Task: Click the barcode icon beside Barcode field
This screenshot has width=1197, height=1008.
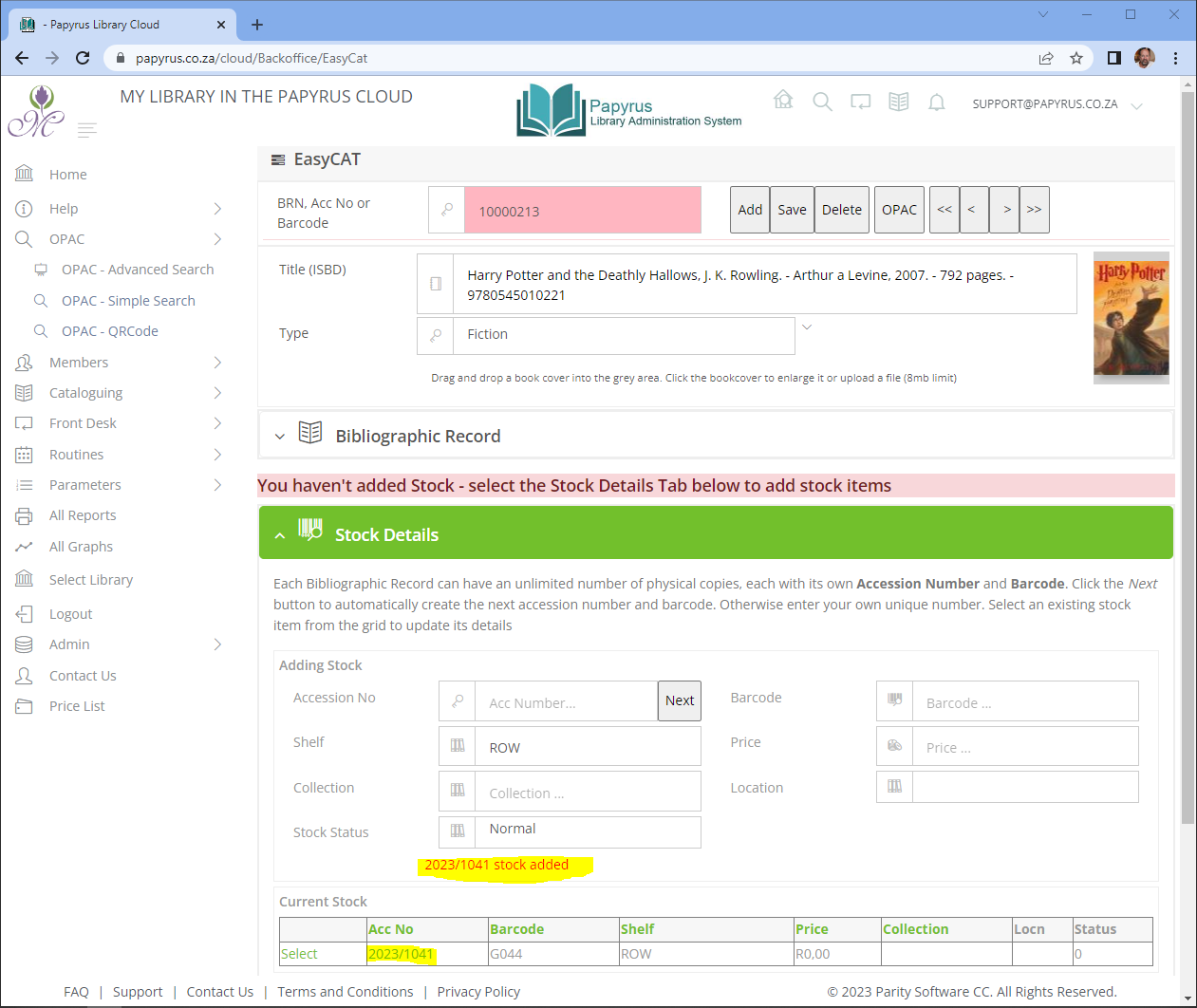Action: coord(894,701)
